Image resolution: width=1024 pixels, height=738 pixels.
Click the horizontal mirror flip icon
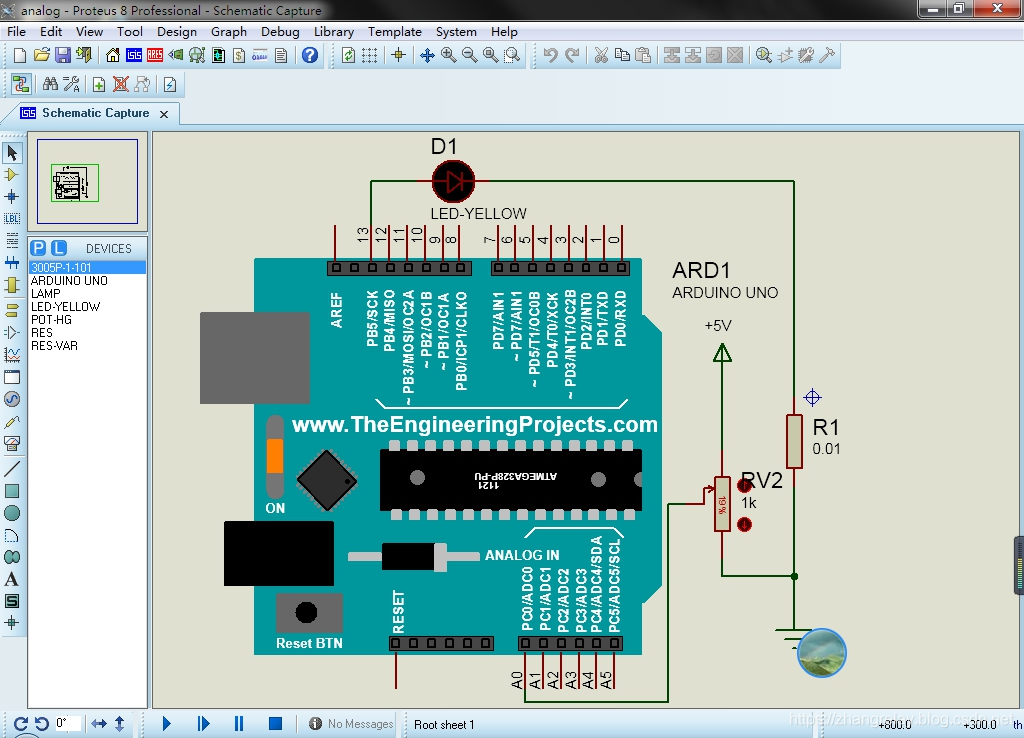tap(99, 723)
